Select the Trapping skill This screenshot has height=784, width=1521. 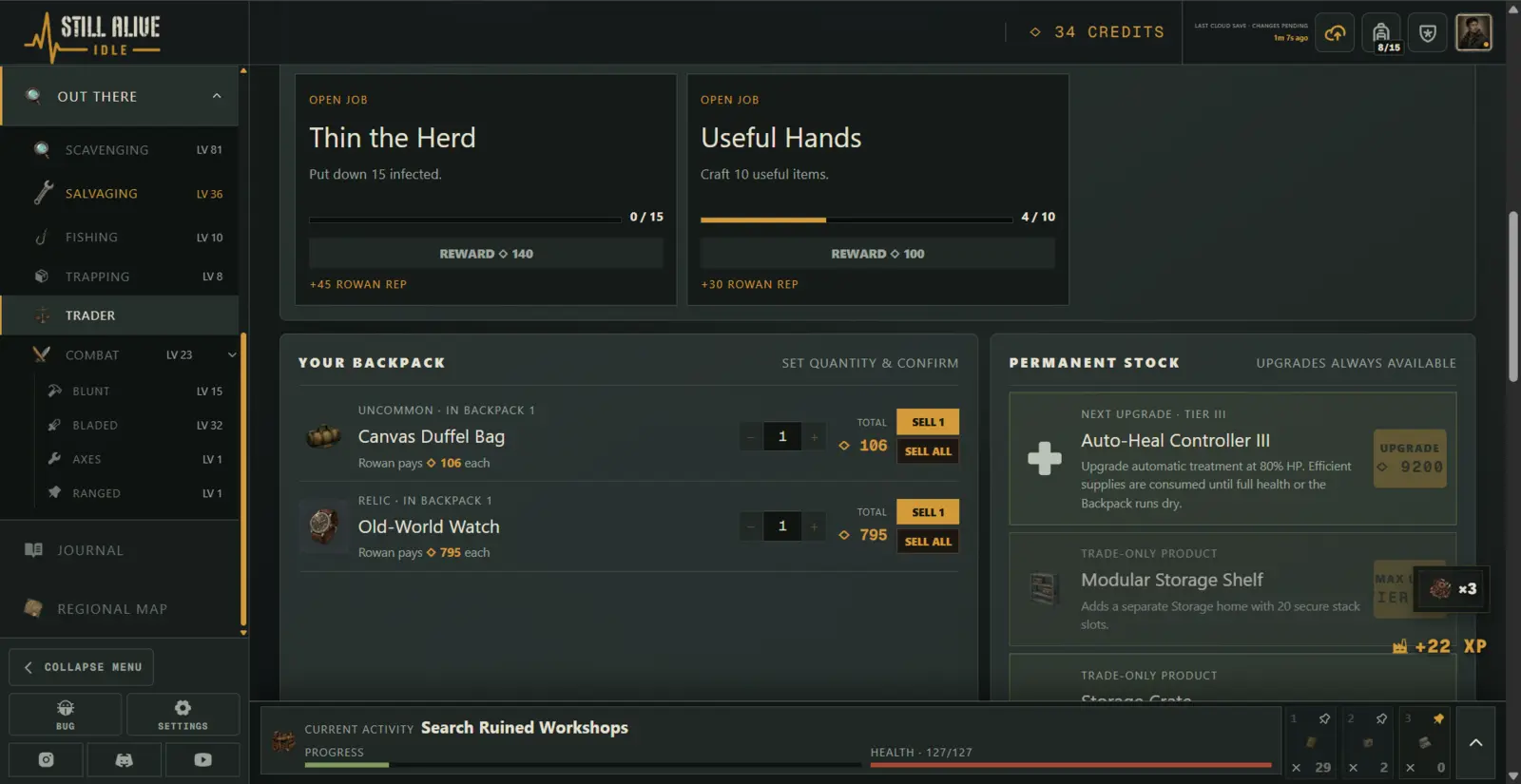pos(120,277)
